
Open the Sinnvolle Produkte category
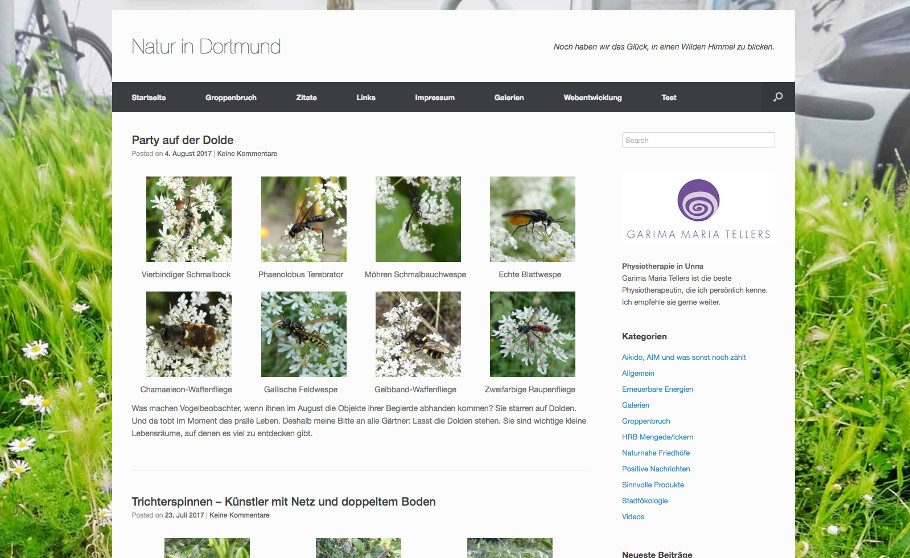(x=653, y=484)
